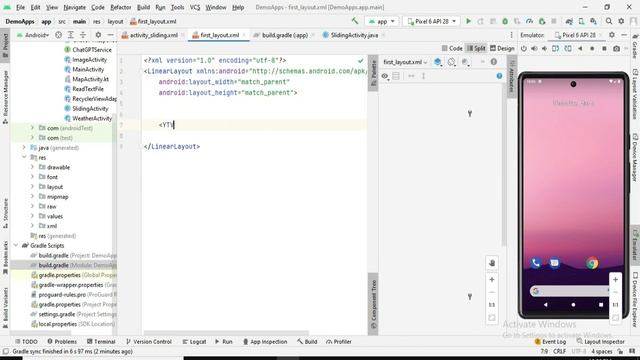This screenshot has width=640, height=360.
Task: Open Problems tool window
Action: (62, 342)
